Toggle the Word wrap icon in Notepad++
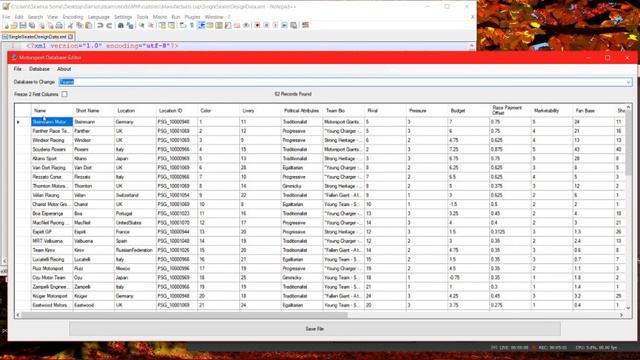640x360 pixels. 182,25
